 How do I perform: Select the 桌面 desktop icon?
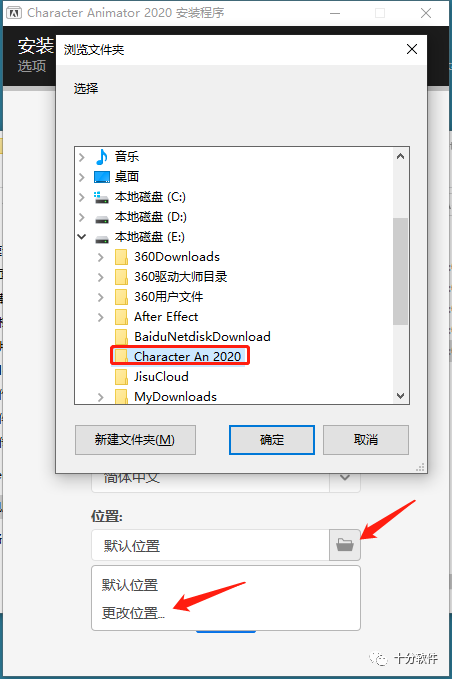[x=102, y=177]
